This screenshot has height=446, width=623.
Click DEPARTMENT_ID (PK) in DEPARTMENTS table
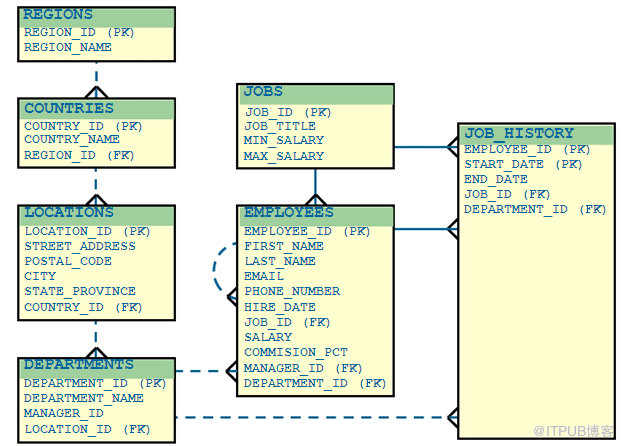(x=95, y=383)
